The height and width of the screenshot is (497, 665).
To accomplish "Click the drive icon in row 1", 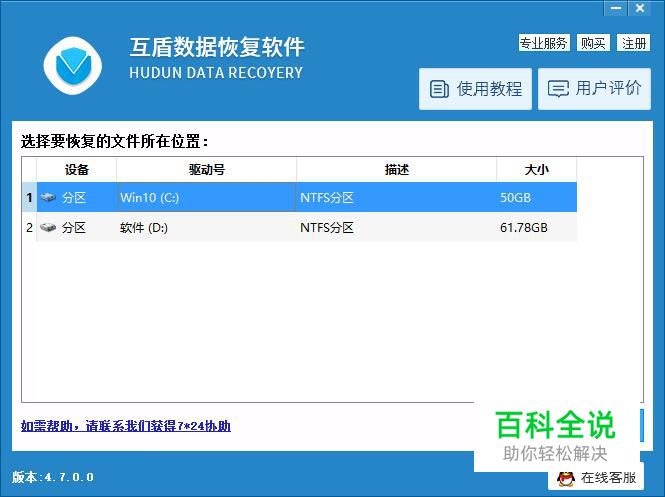I will (48, 197).
